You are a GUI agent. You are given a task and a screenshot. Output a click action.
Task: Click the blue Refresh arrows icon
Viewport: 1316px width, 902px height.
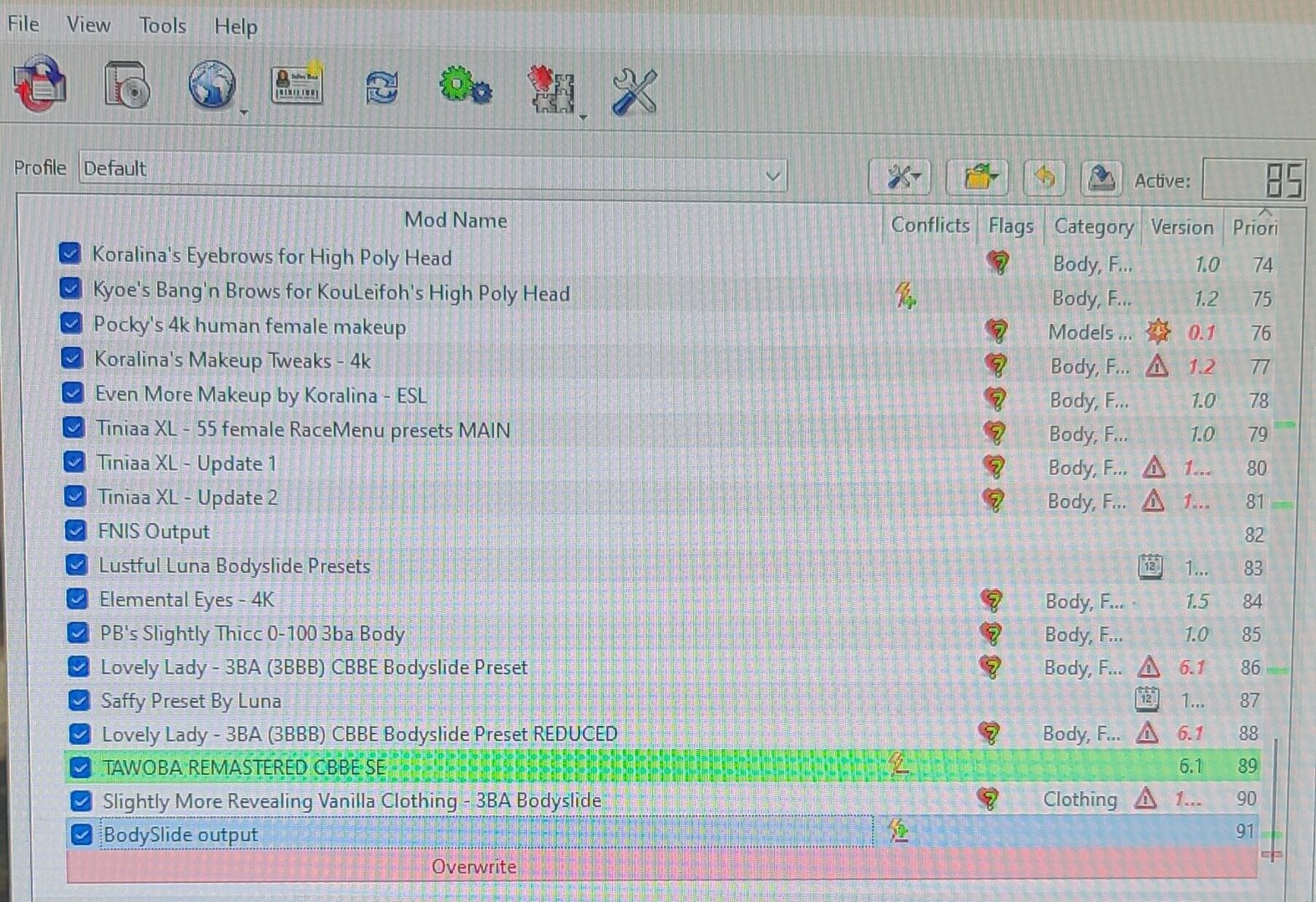(382, 87)
